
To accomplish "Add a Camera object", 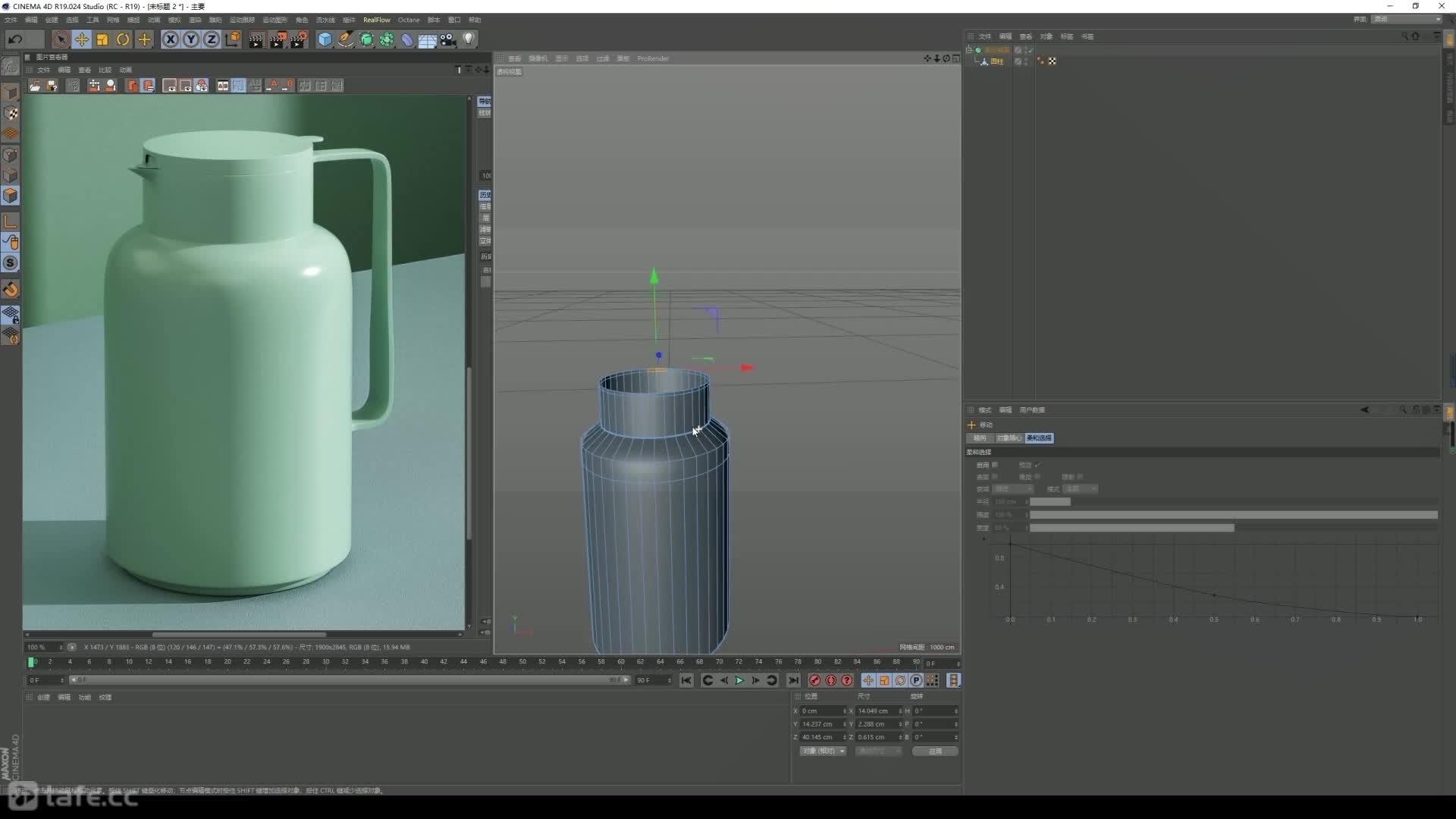I will pos(448,39).
